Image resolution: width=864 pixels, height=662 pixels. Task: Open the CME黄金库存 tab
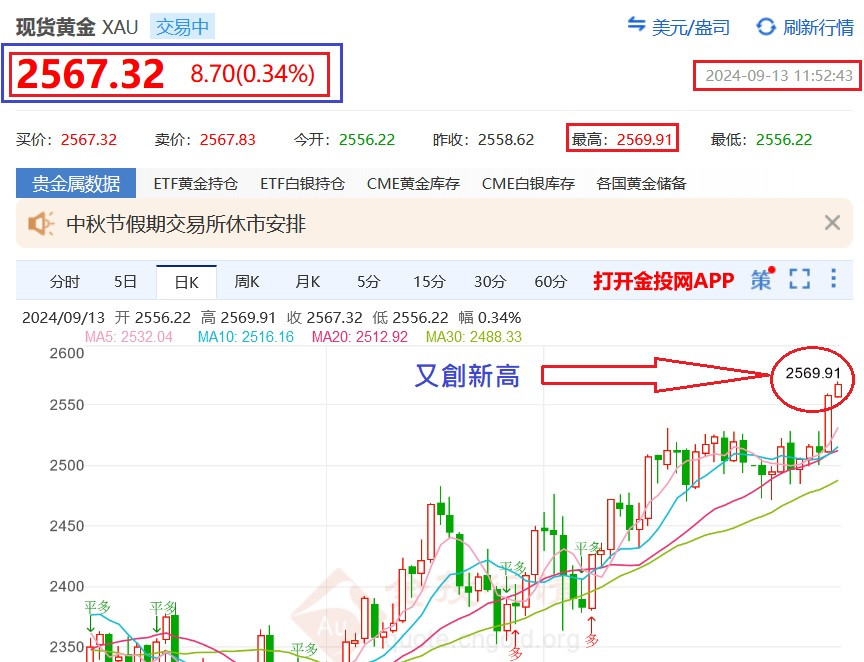point(413,184)
